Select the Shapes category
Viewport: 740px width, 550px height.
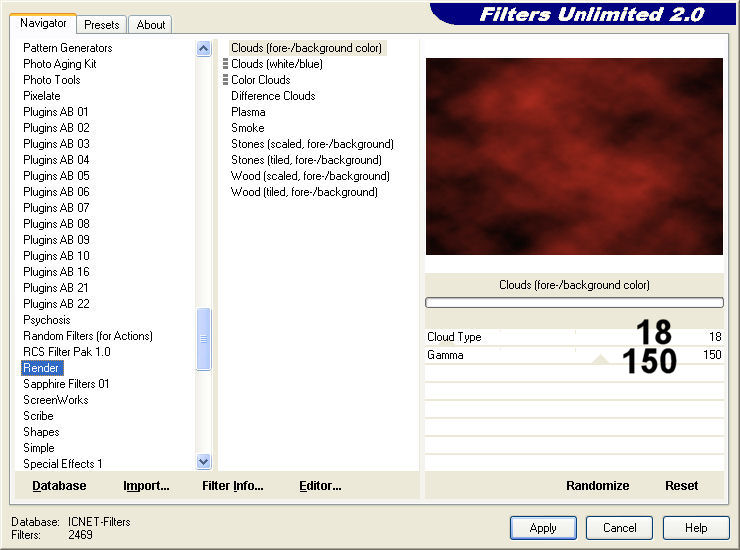click(x=42, y=432)
